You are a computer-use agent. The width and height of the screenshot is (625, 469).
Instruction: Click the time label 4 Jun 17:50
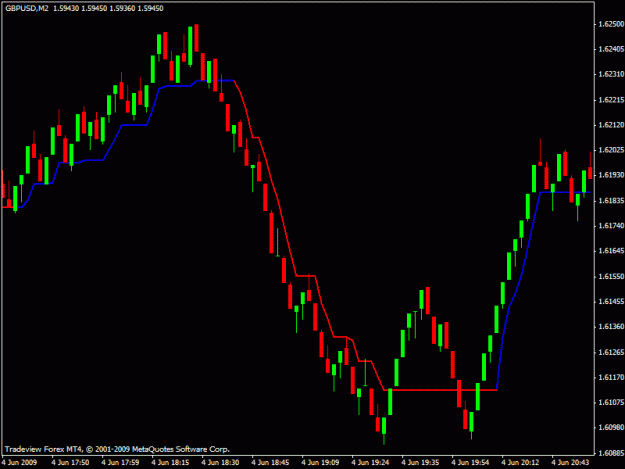coord(70,463)
